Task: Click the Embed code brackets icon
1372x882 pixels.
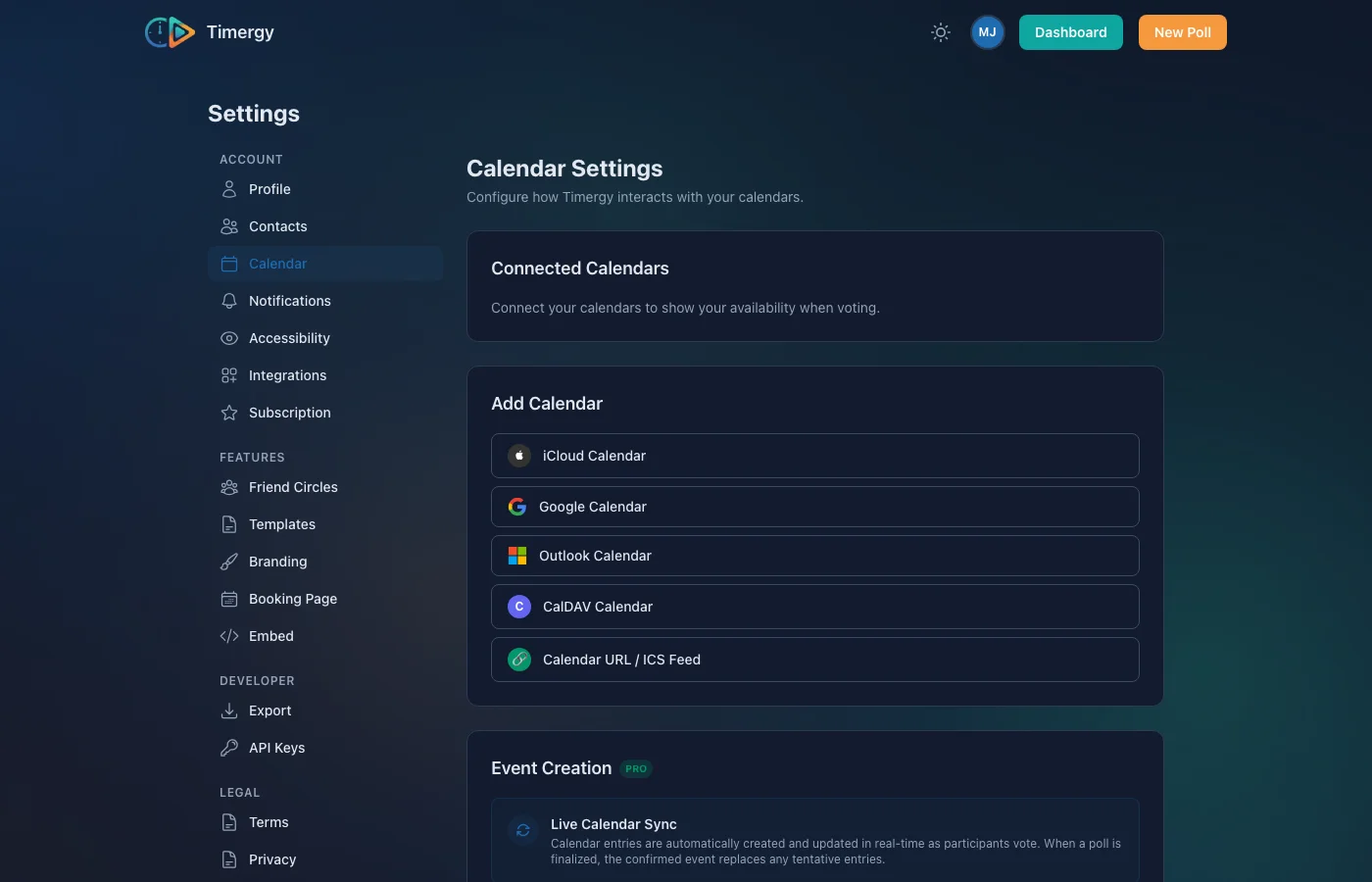Action: point(229,636)
